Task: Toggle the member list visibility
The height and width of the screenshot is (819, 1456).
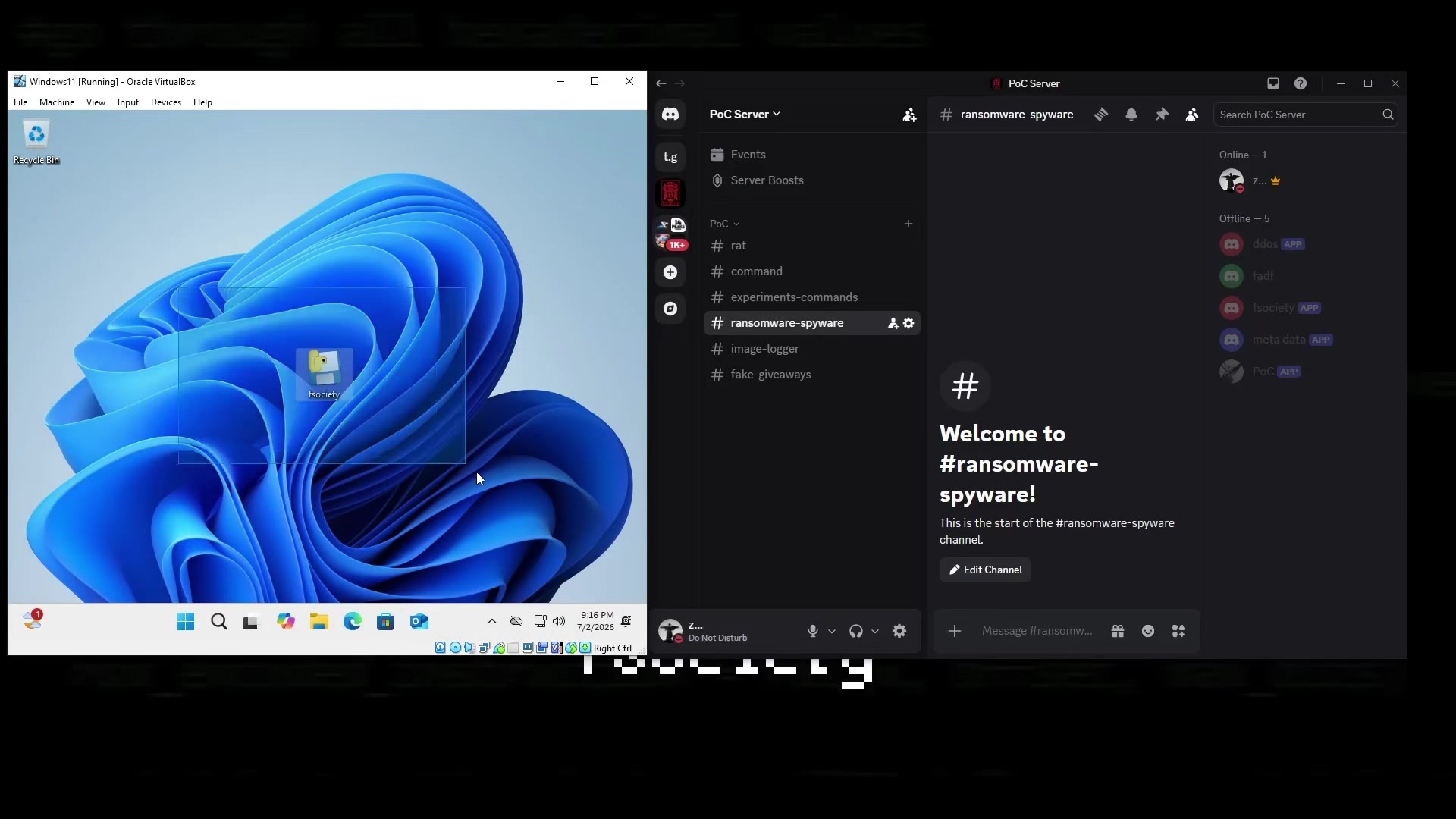Action: point(1192,115)
